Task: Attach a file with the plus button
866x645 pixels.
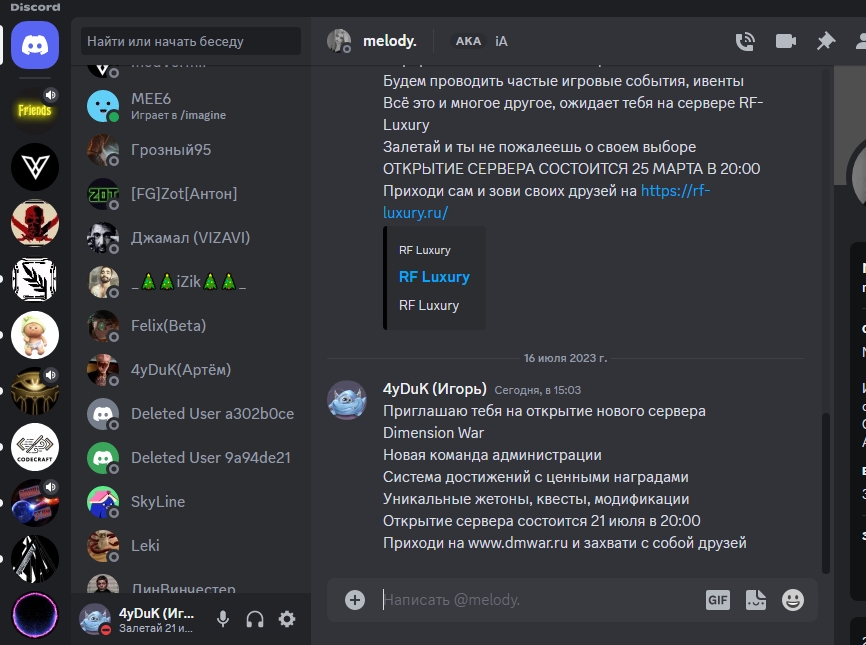Action: [355, 600]
